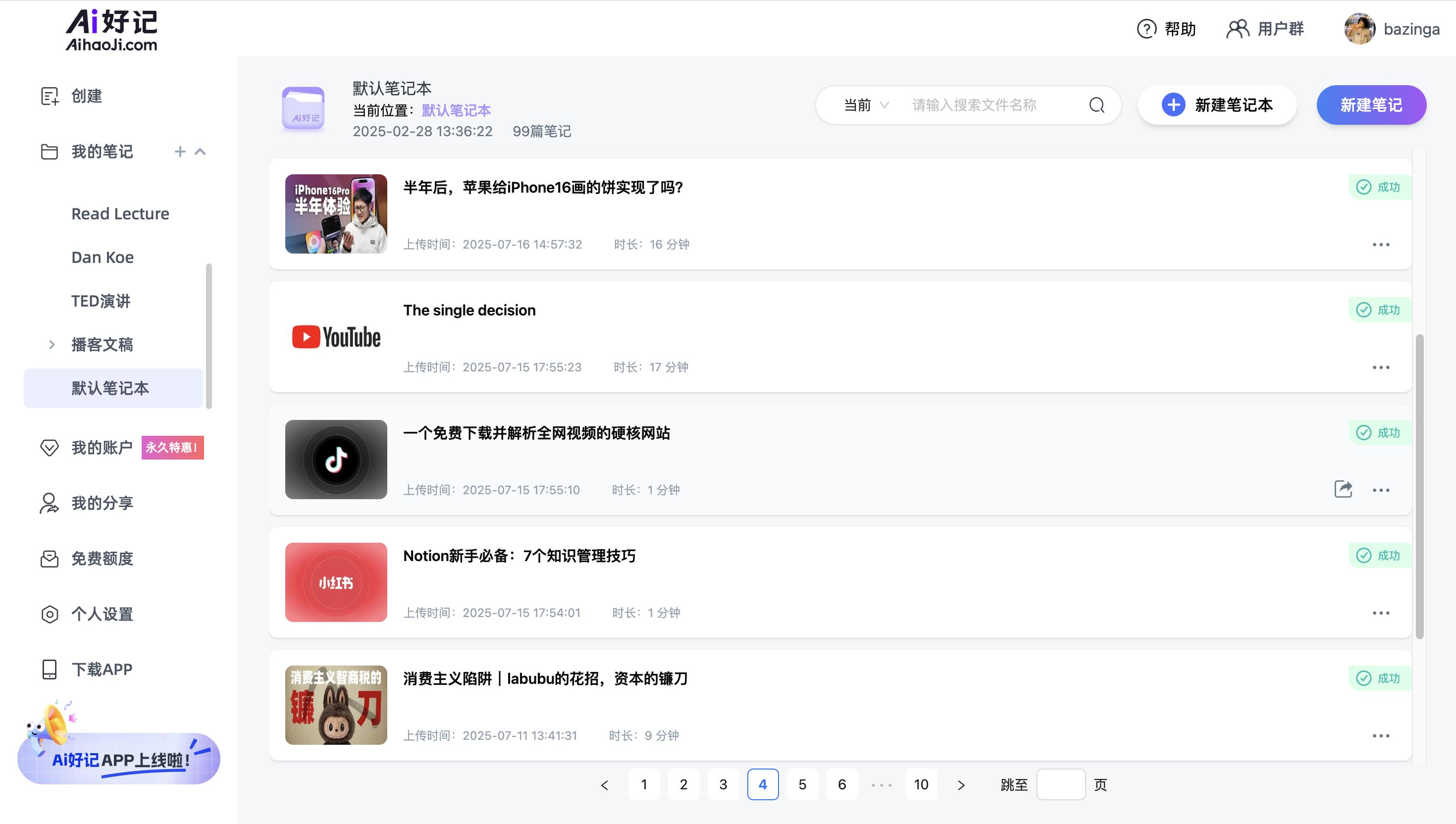Click the 我的笔记 folder icon
Image resolution: width=1456 pixels, height=824 pixels.
coord(49,152)
